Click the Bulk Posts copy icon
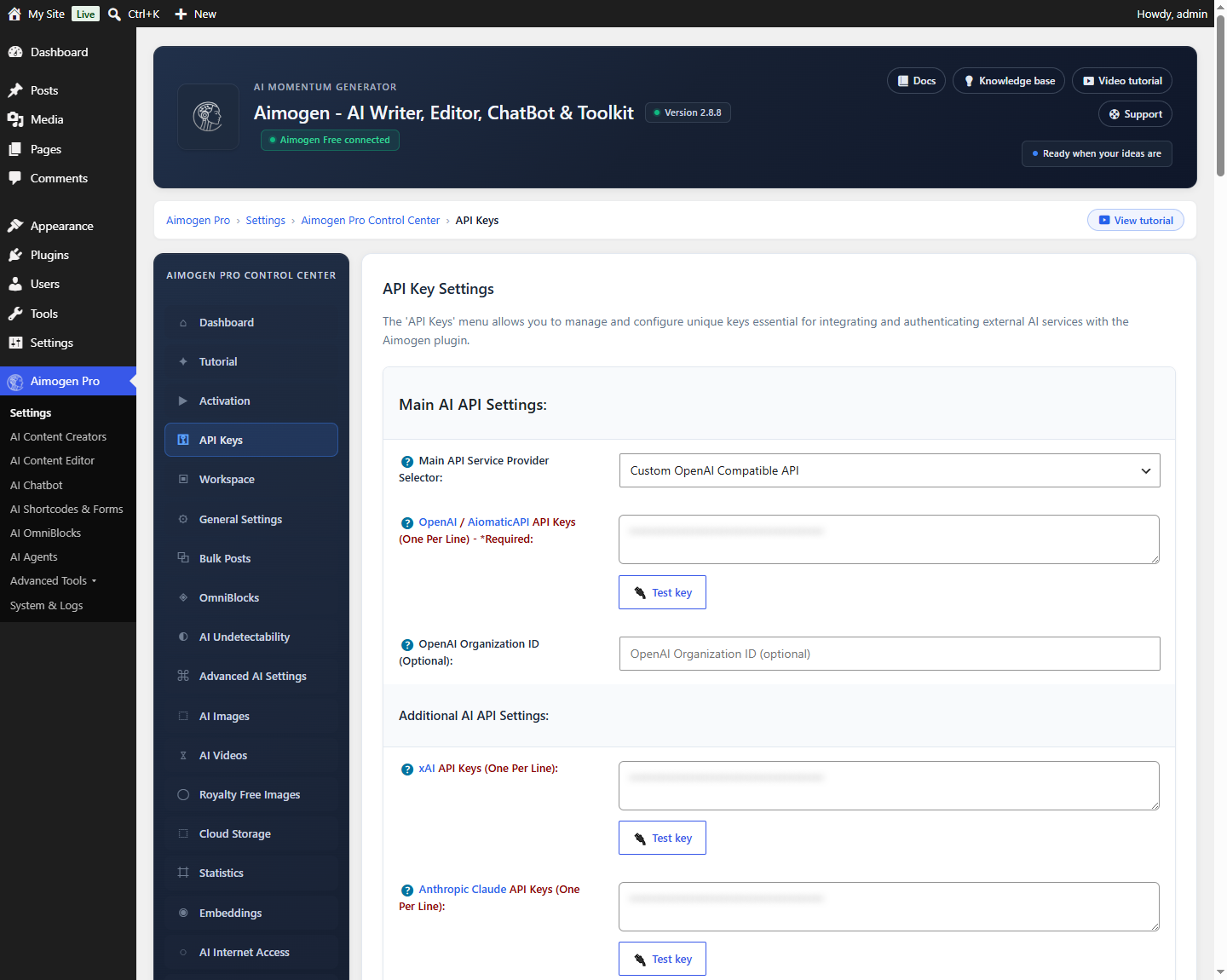1227x980 pixels. pos(183,558)
